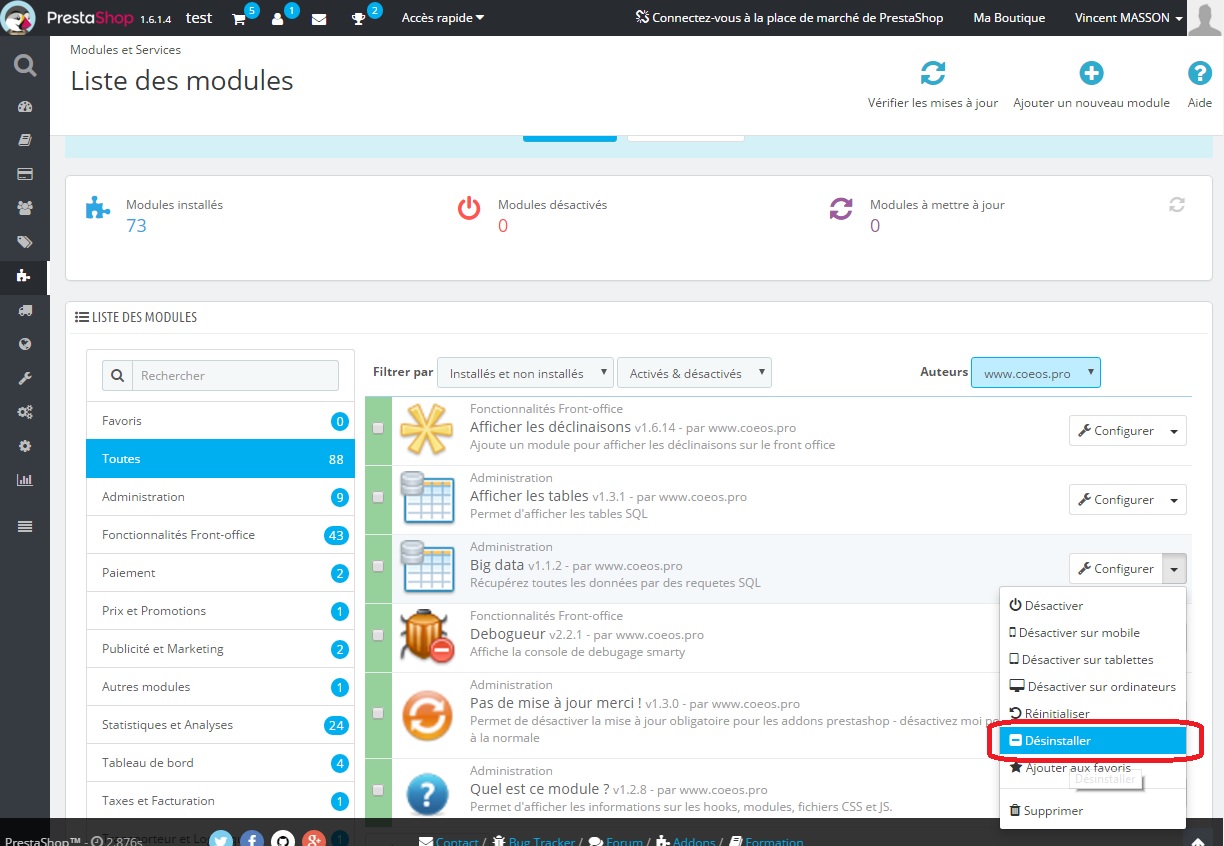Toggle the sidebar hamburger menu icon

tap(25, 527)
